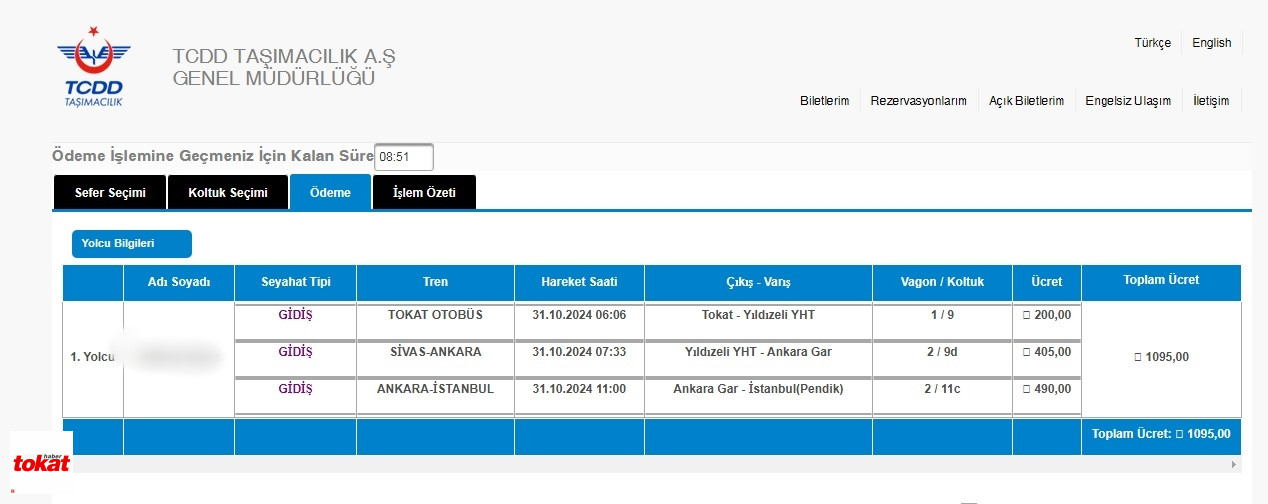The width and height of the screenshot is (1268, 504).
Task: Click the TCDD TAŞIMACILIK A.Ş GENEL MÜDÜRLÜĞÜ title
Action: click(284, 66)
